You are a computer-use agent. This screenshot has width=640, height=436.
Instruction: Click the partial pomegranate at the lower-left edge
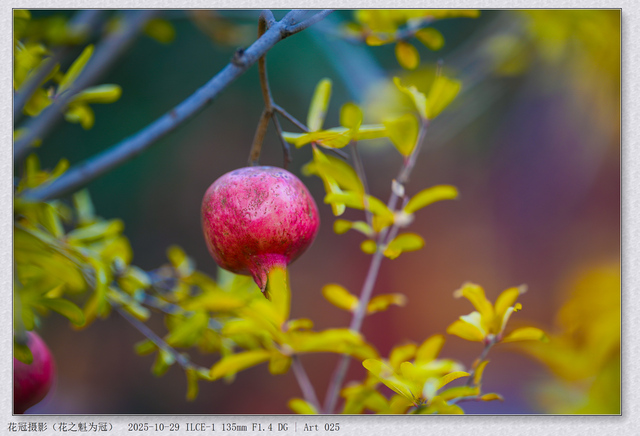30,374
